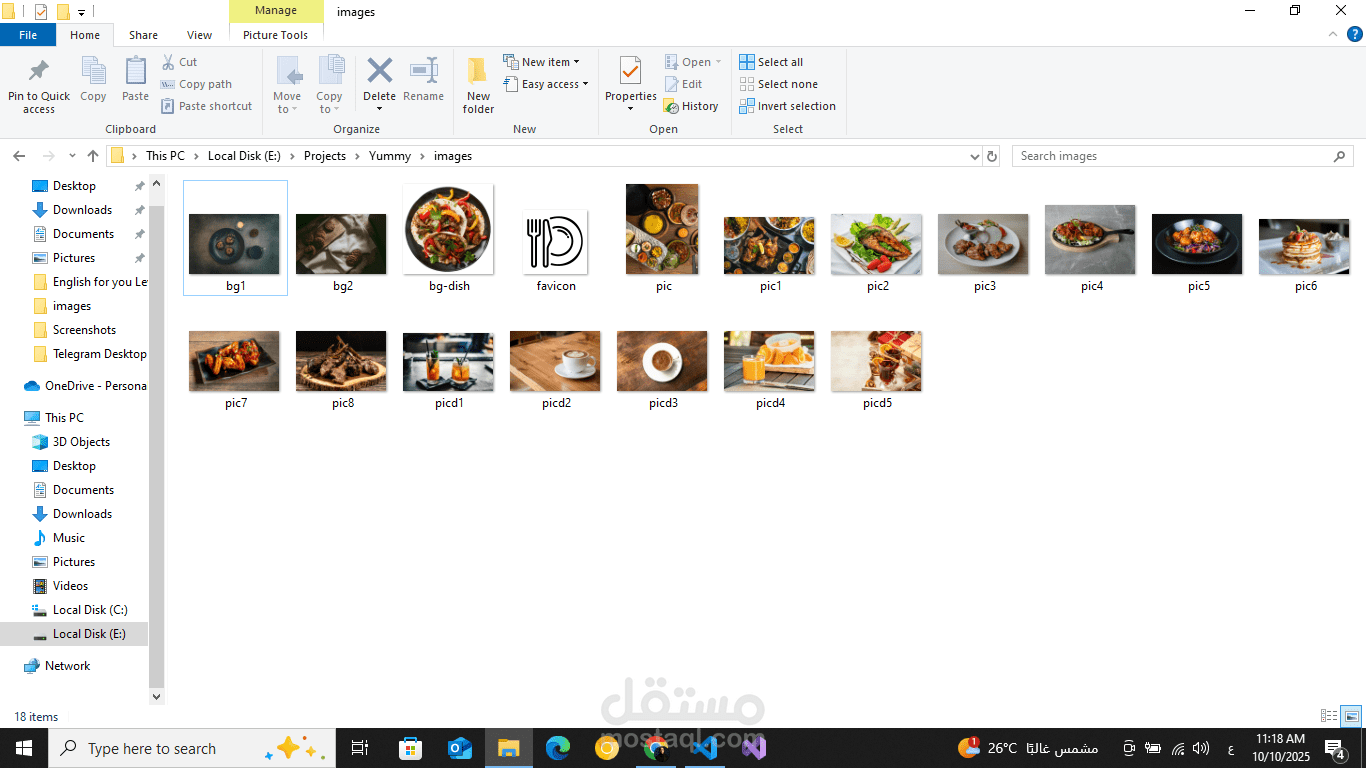Open Screenshots folder in navigation pane
1366x768 pixels.
(x=84, y=330)
